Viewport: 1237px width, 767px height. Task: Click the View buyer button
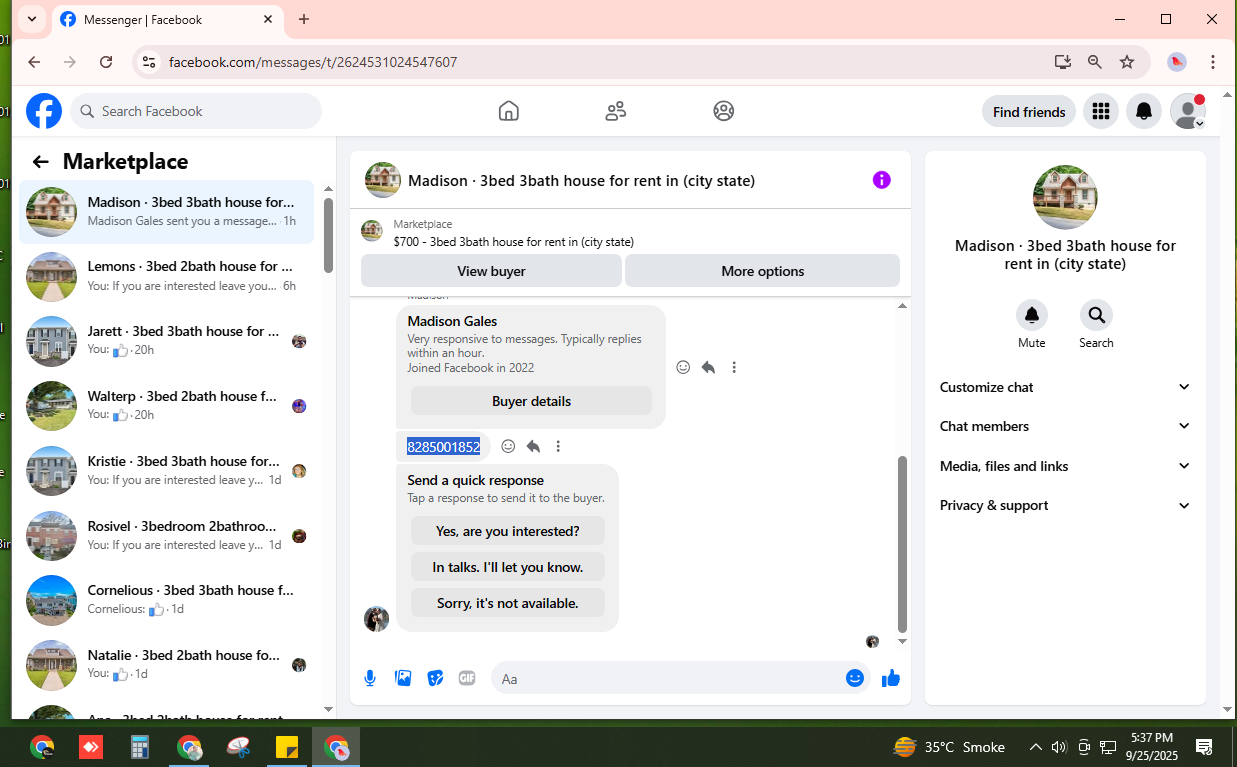click(x=491, y=271)
